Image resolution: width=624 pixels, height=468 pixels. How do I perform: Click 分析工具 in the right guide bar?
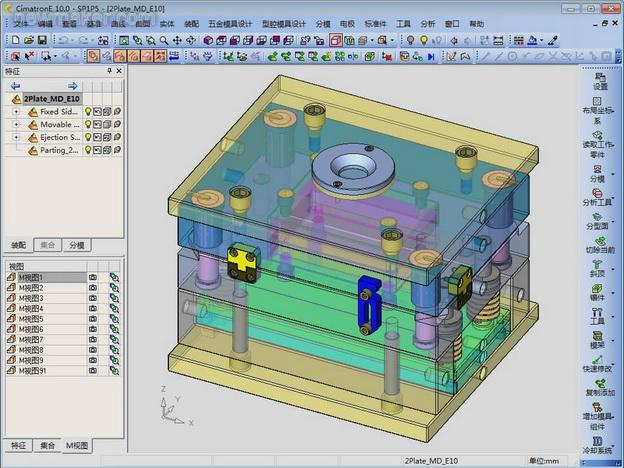tap(597, 197)
